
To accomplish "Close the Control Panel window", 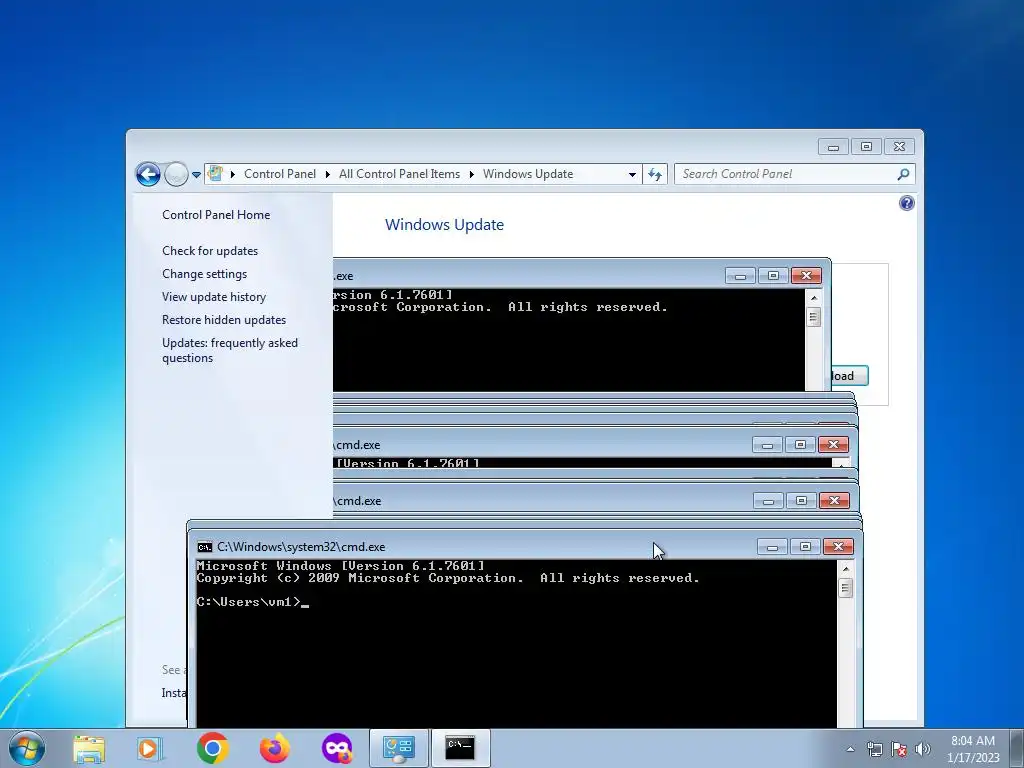I will [x=899, y=147].
